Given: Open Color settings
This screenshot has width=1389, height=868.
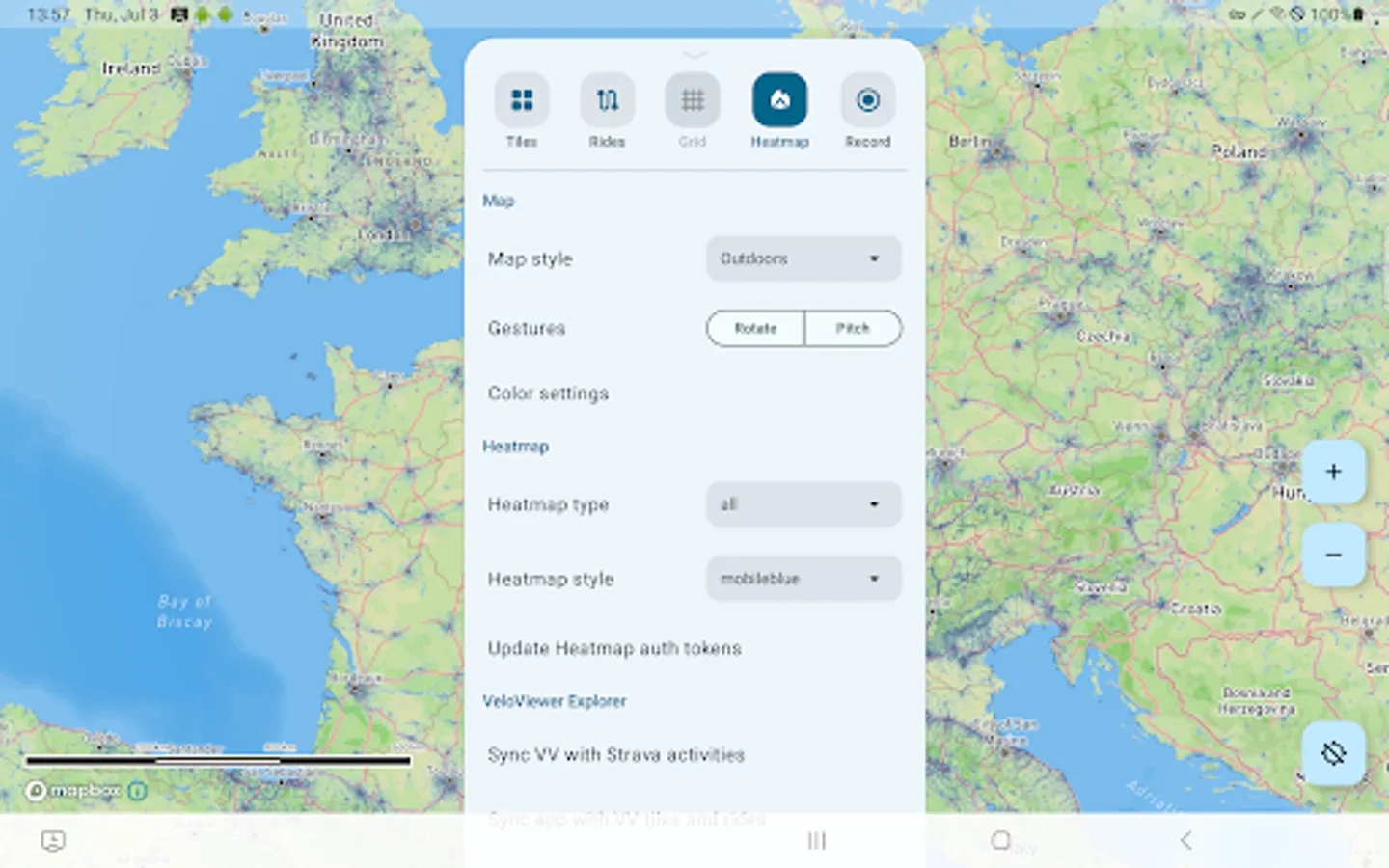Looking at the screenshot, I should point(548,393).
